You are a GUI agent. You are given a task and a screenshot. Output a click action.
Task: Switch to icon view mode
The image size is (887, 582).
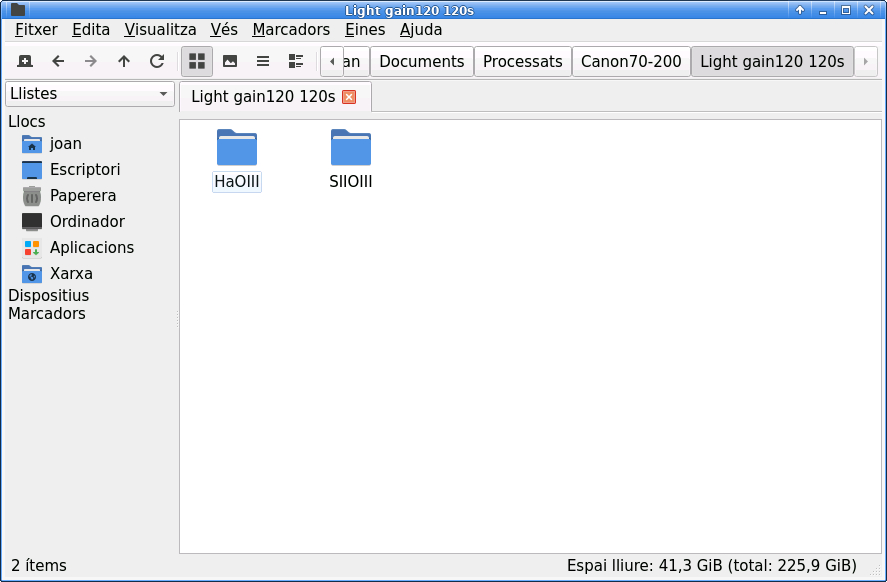pyautogui.click(x=197, y=61)
